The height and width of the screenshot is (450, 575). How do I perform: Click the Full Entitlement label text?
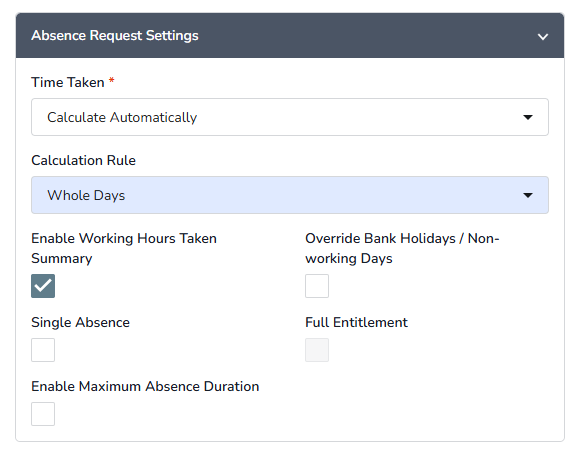pos(356,322)
